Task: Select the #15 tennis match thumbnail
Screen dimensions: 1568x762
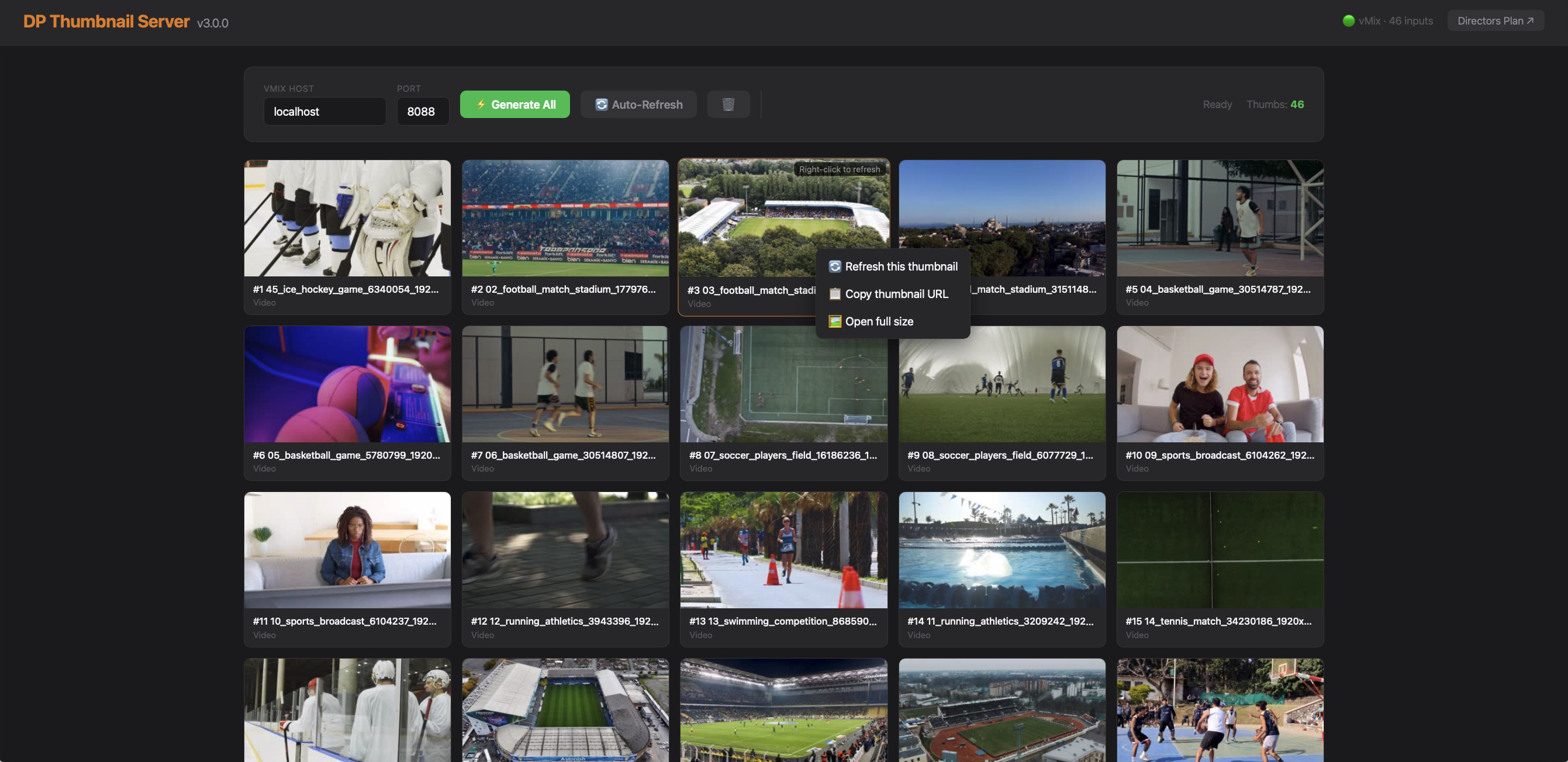Action: click(x=1220, y=550)
